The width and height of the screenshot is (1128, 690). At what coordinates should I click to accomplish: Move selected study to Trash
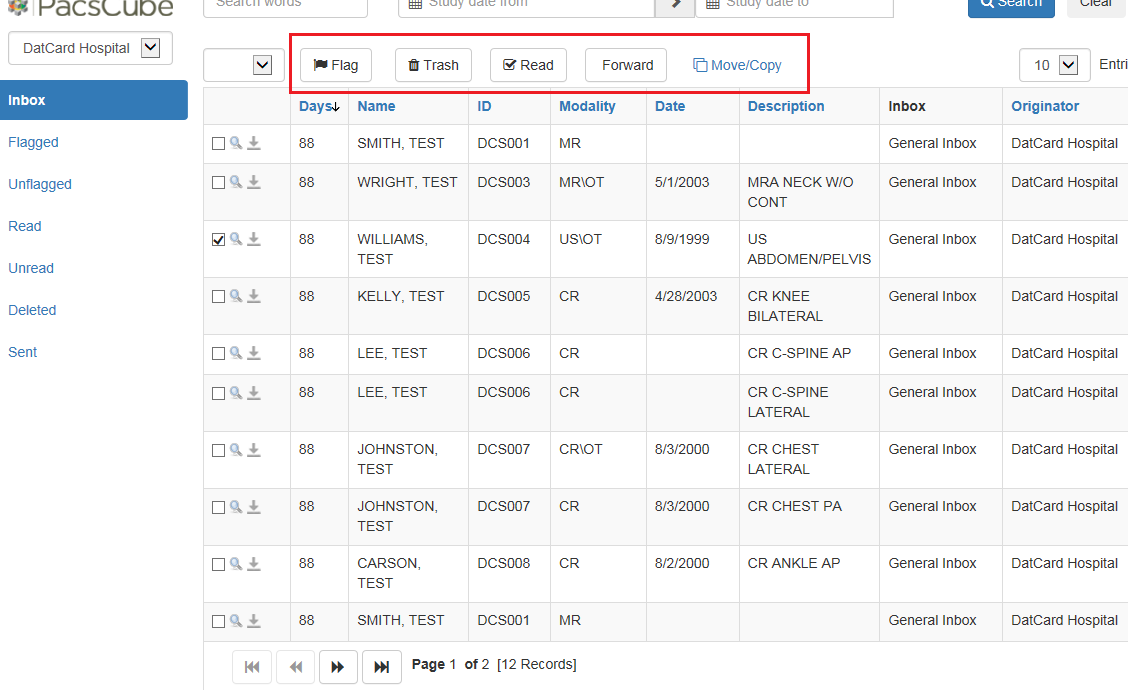tap(433, 65)
